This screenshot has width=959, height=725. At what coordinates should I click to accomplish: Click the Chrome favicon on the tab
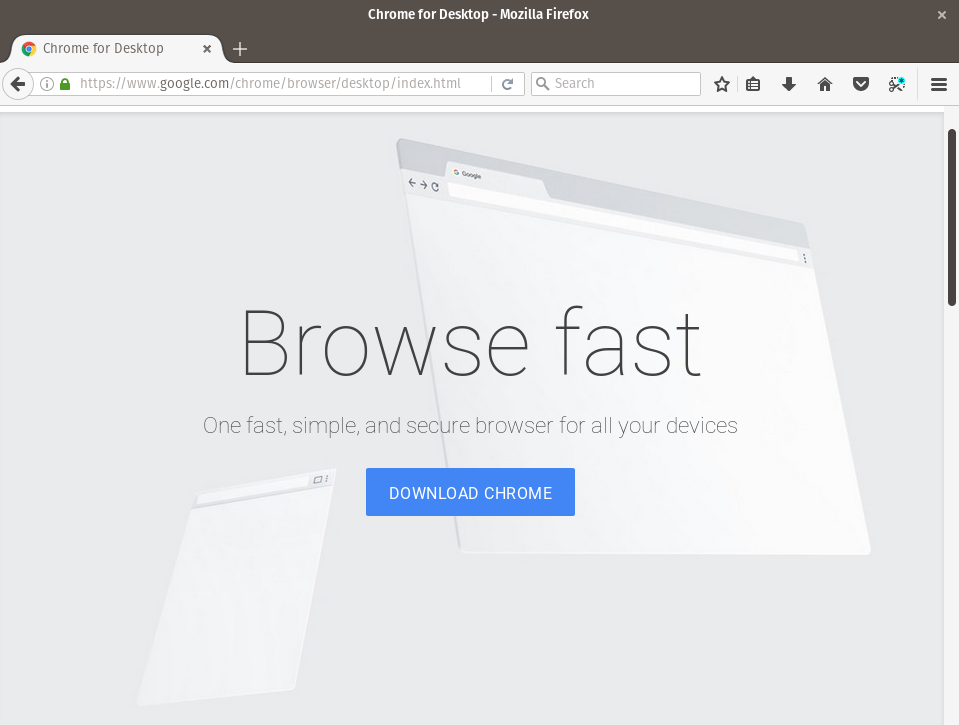point(29,48)
